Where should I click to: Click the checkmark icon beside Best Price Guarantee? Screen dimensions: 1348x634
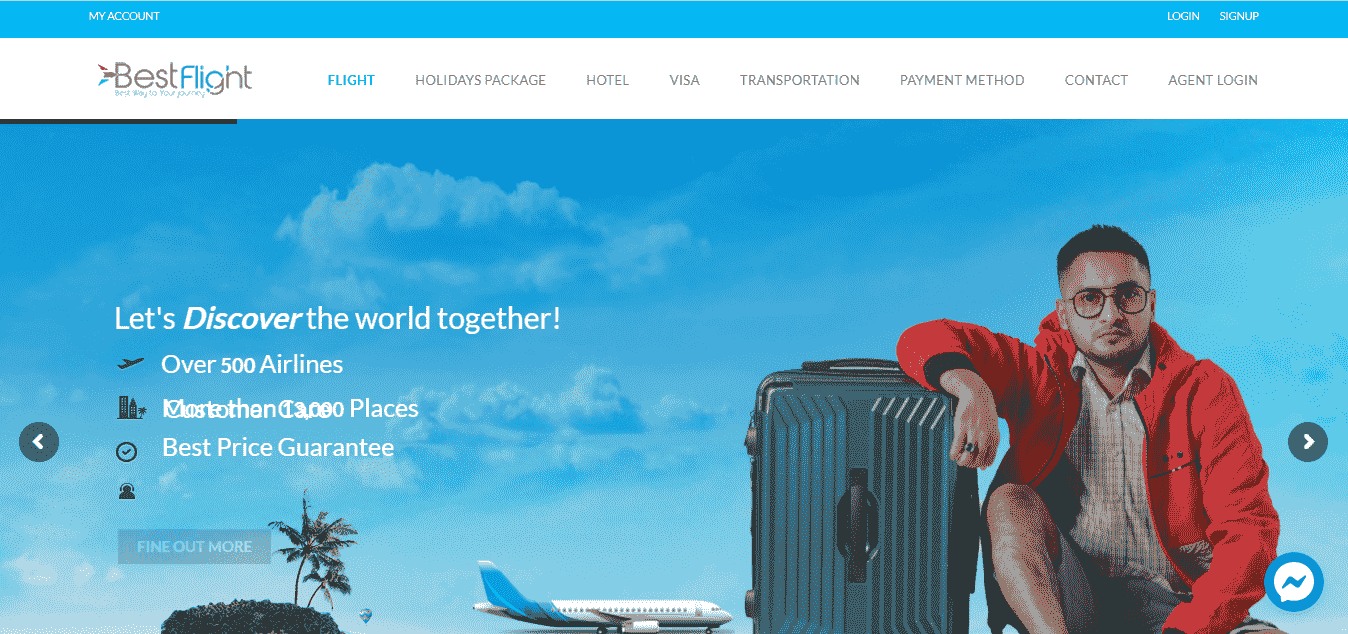click(x=126, y=452)
